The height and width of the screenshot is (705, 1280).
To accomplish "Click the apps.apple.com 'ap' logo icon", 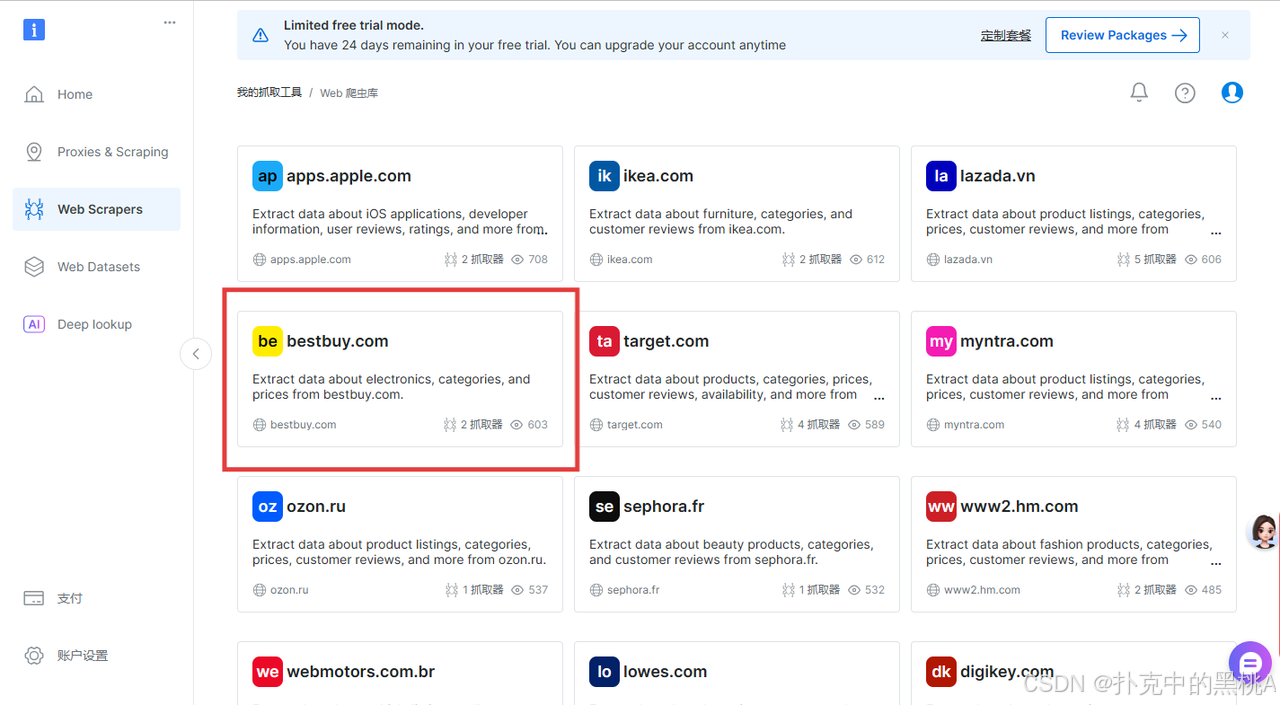I will (x=268, y=176).
